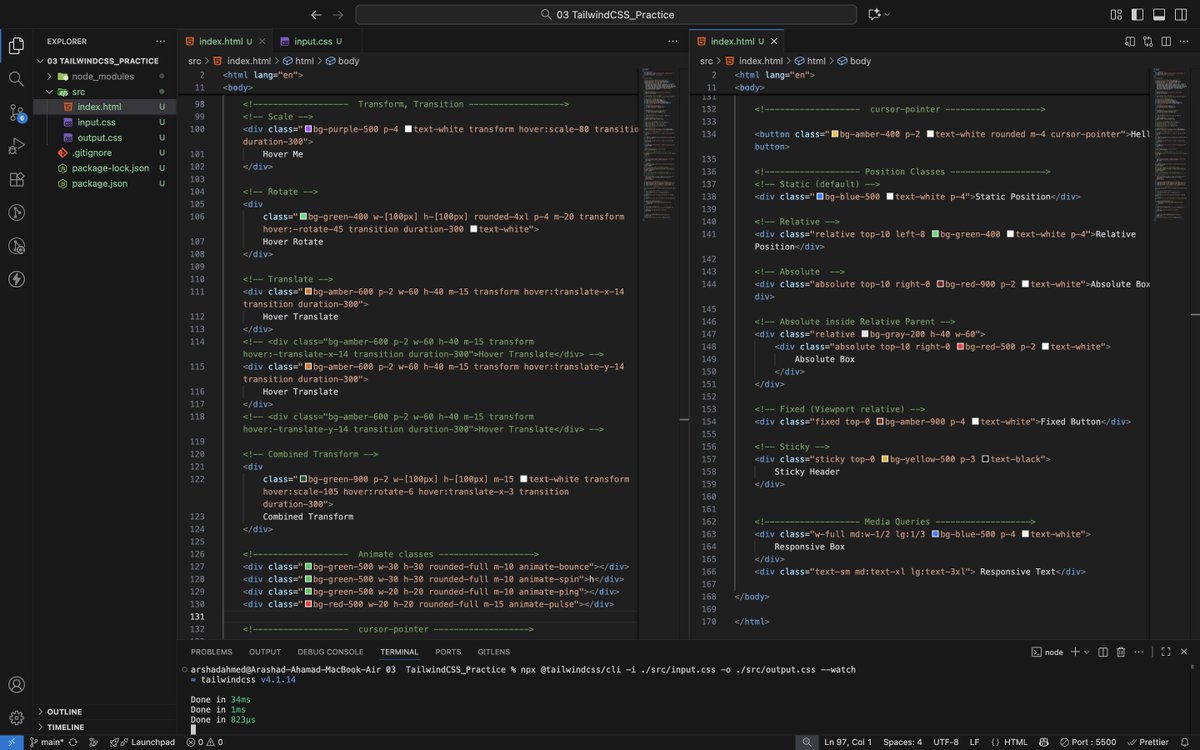Open the HTML language mode selector

point(1011,742)
